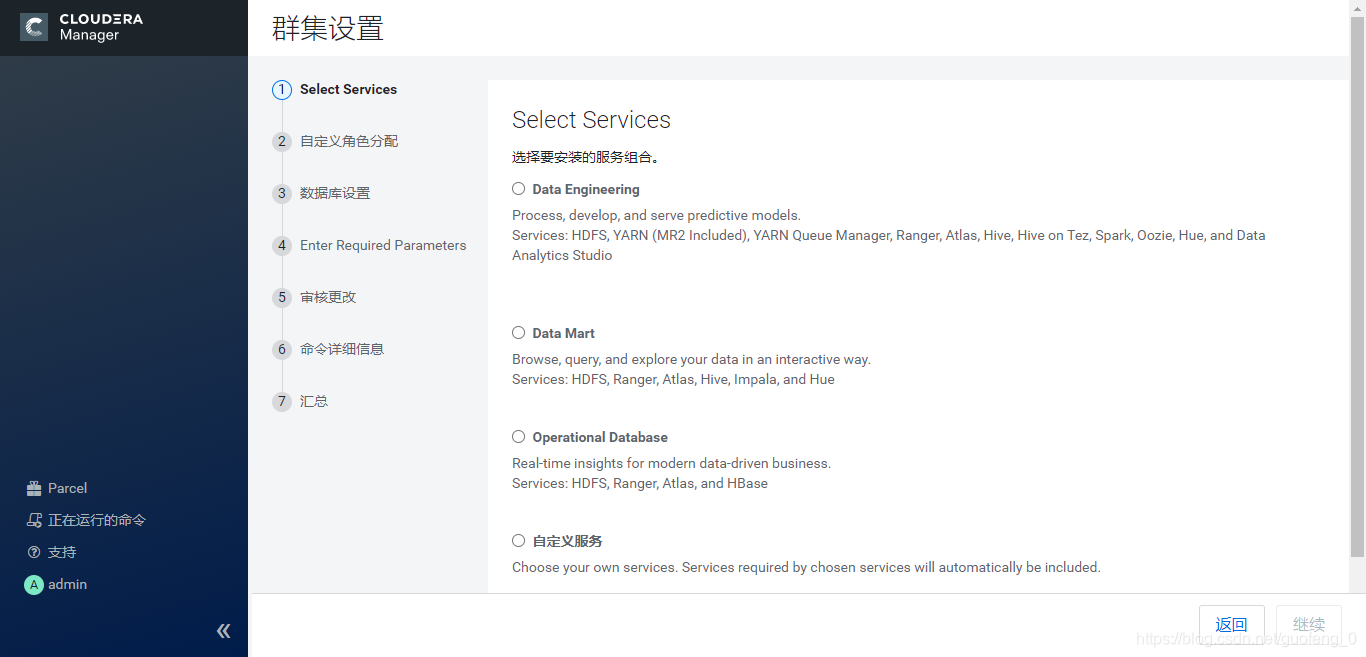Click the Cloudera Manager logo icon
The height and width of the screenshot is (657, 1366).
[x=34, y=27]
